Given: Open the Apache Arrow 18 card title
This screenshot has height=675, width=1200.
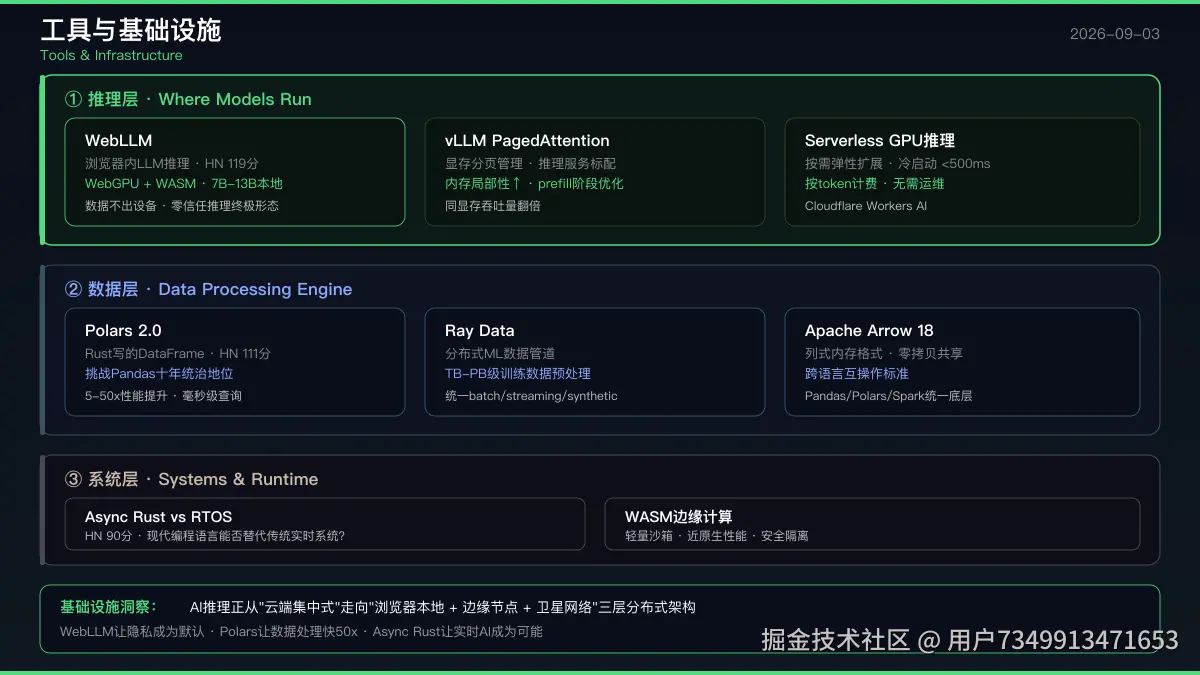Looking at the screenshot, I should tap(869, 331).
